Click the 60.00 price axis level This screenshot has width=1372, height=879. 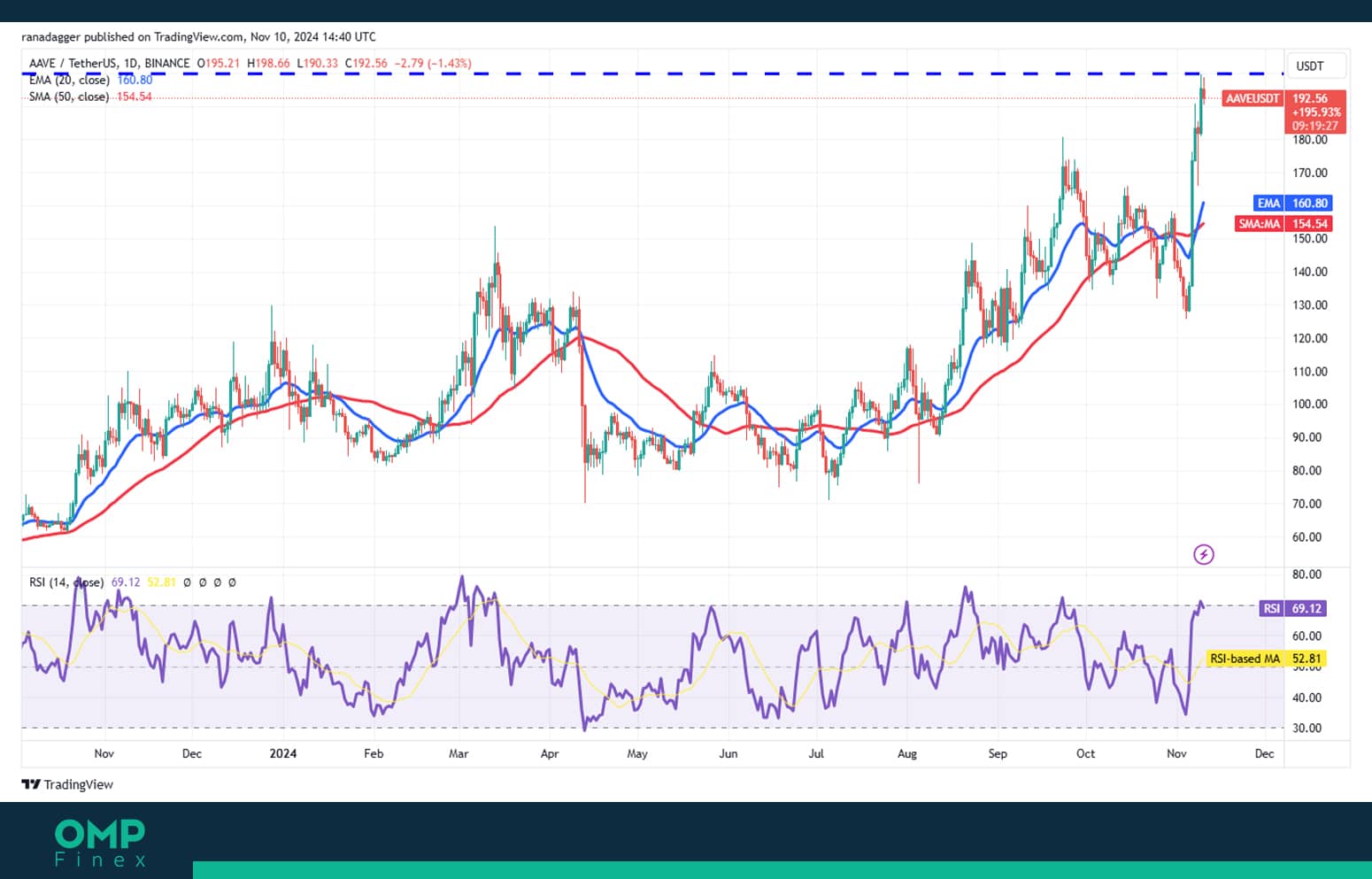[x=1307, y=537]
